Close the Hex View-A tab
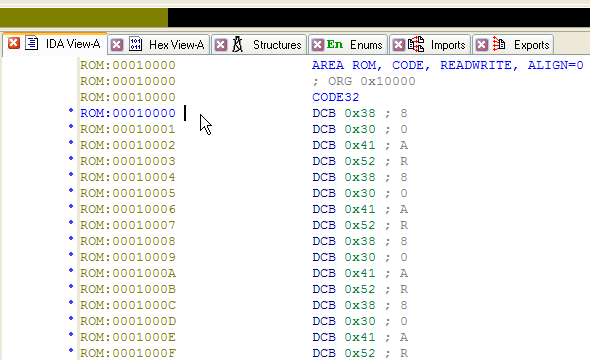 coord(117,45)
